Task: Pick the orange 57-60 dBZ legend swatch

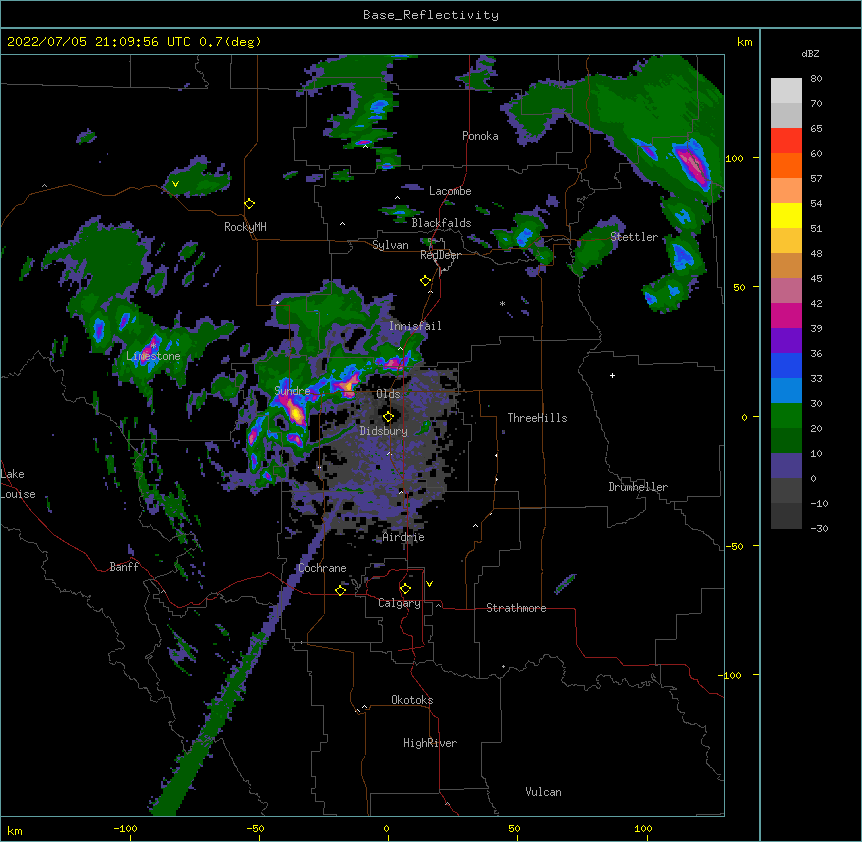Action: (x=786, y=165)
